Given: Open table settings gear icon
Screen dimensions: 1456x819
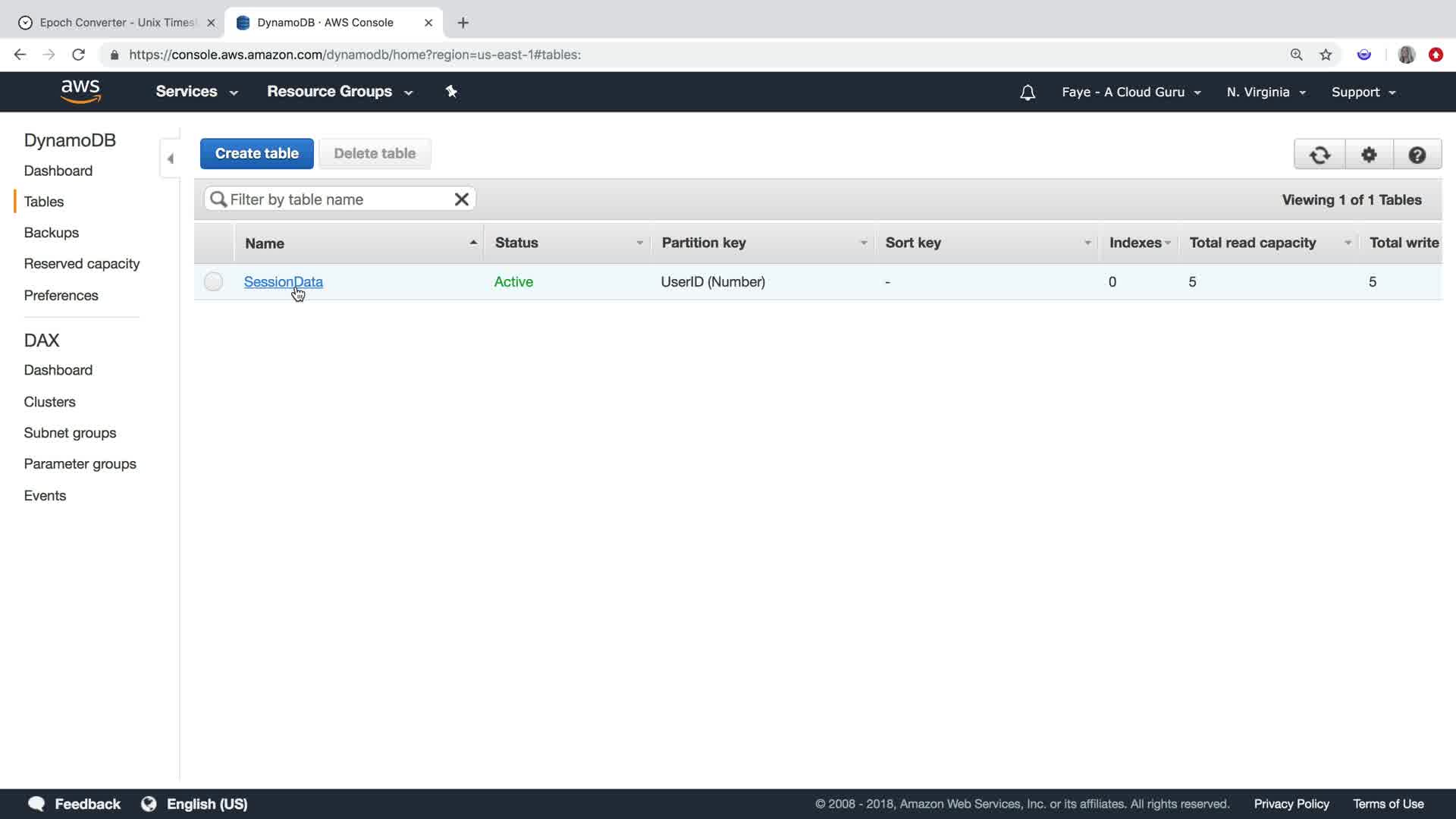Looking at the screenshot, I should pos(1369,155).
